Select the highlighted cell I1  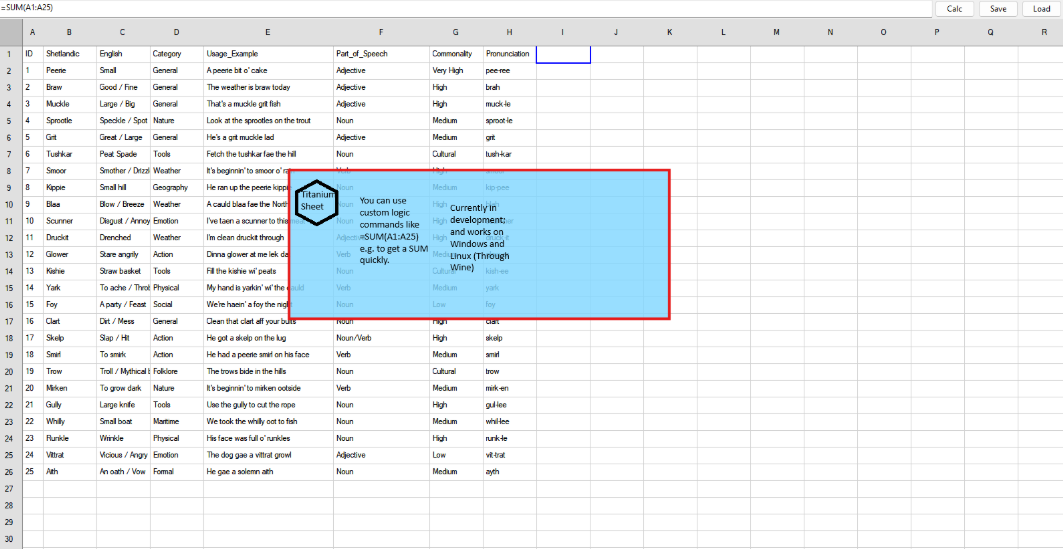(x=563, y=54)
